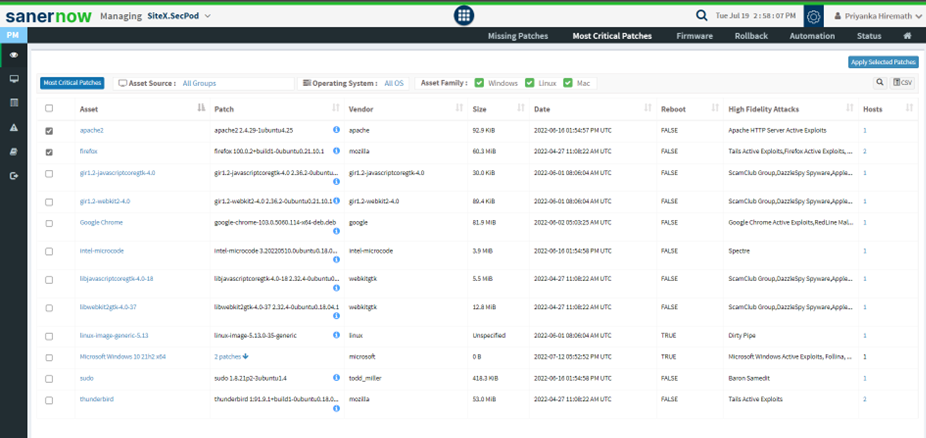Screen dimensions: 926x438
Task: Expand the 2 patches list for Windows 10
Action: click(232, 357)
